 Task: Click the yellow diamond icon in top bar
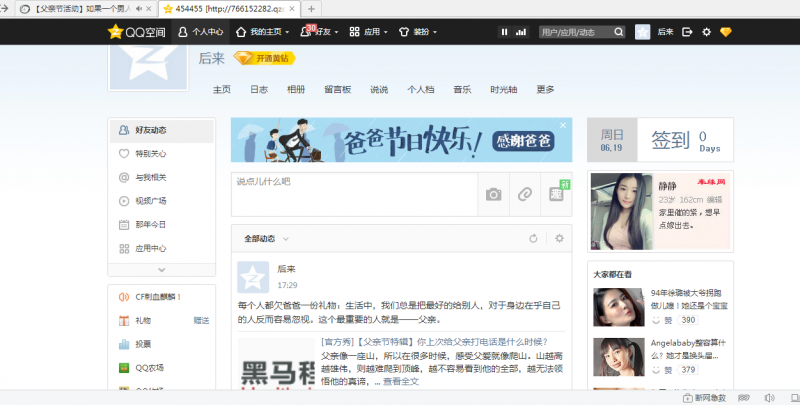[x=727, y=32]
